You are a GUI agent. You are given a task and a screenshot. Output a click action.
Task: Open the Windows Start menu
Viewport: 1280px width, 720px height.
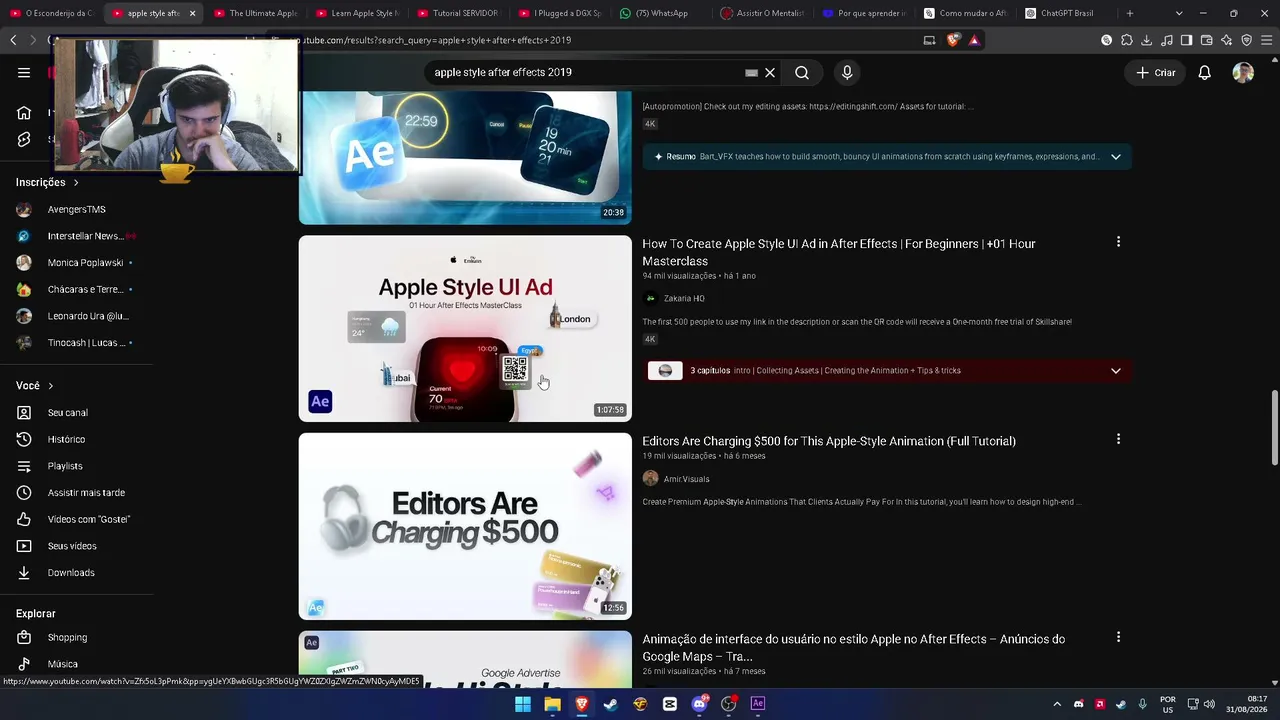point(523,704)
